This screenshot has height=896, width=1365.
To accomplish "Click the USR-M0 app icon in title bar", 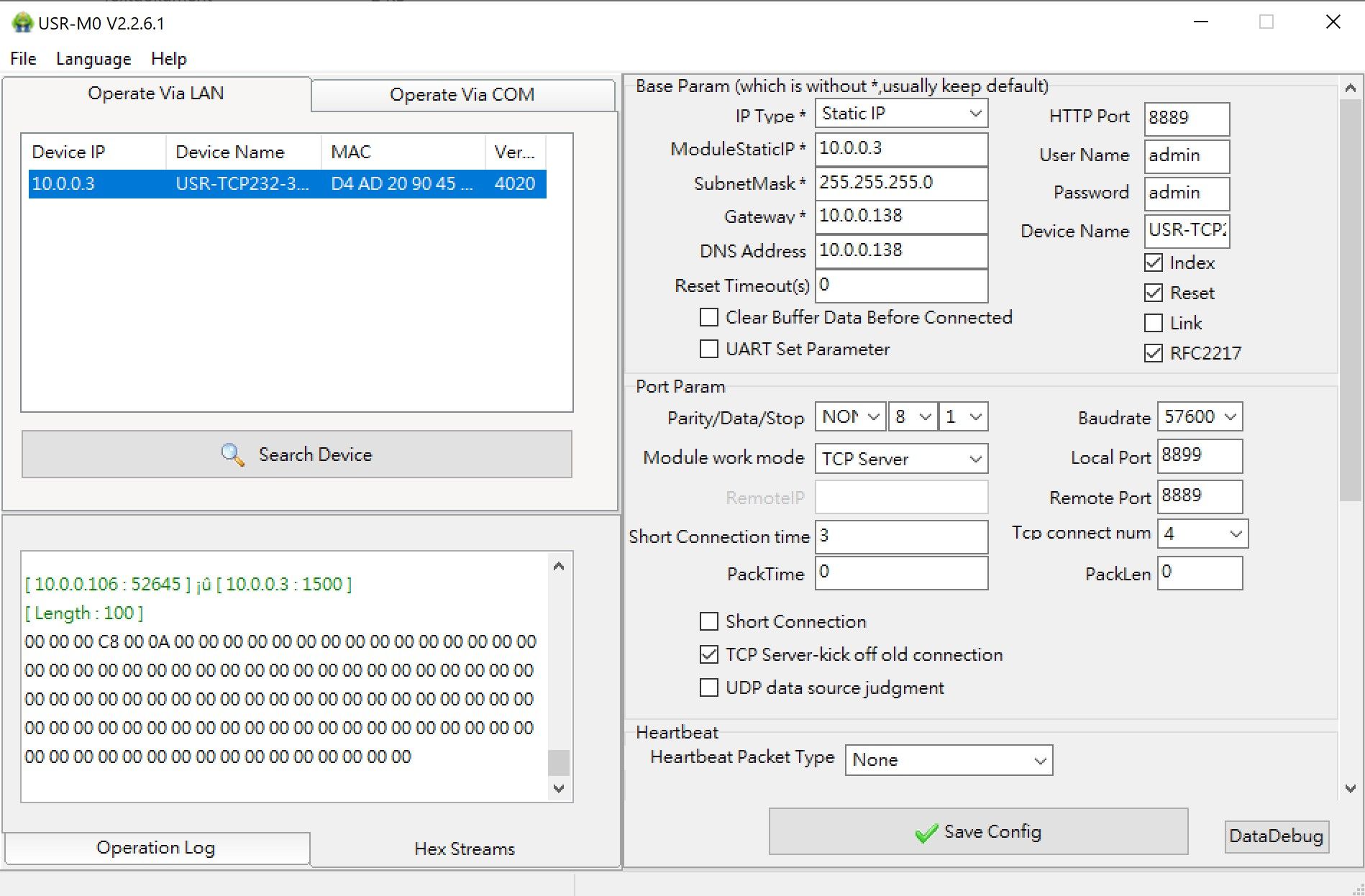I will tap(22, 23).
